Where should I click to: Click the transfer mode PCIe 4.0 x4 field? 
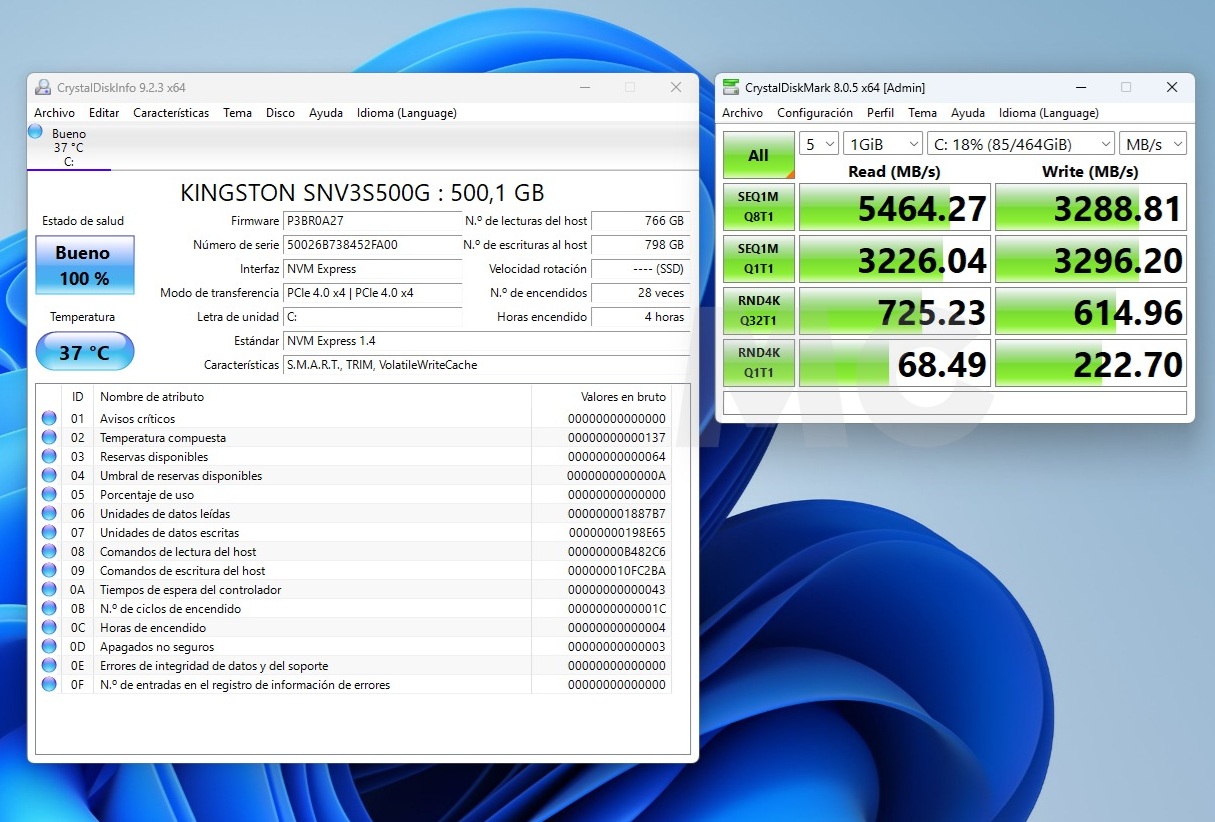(x=373, y=293)
